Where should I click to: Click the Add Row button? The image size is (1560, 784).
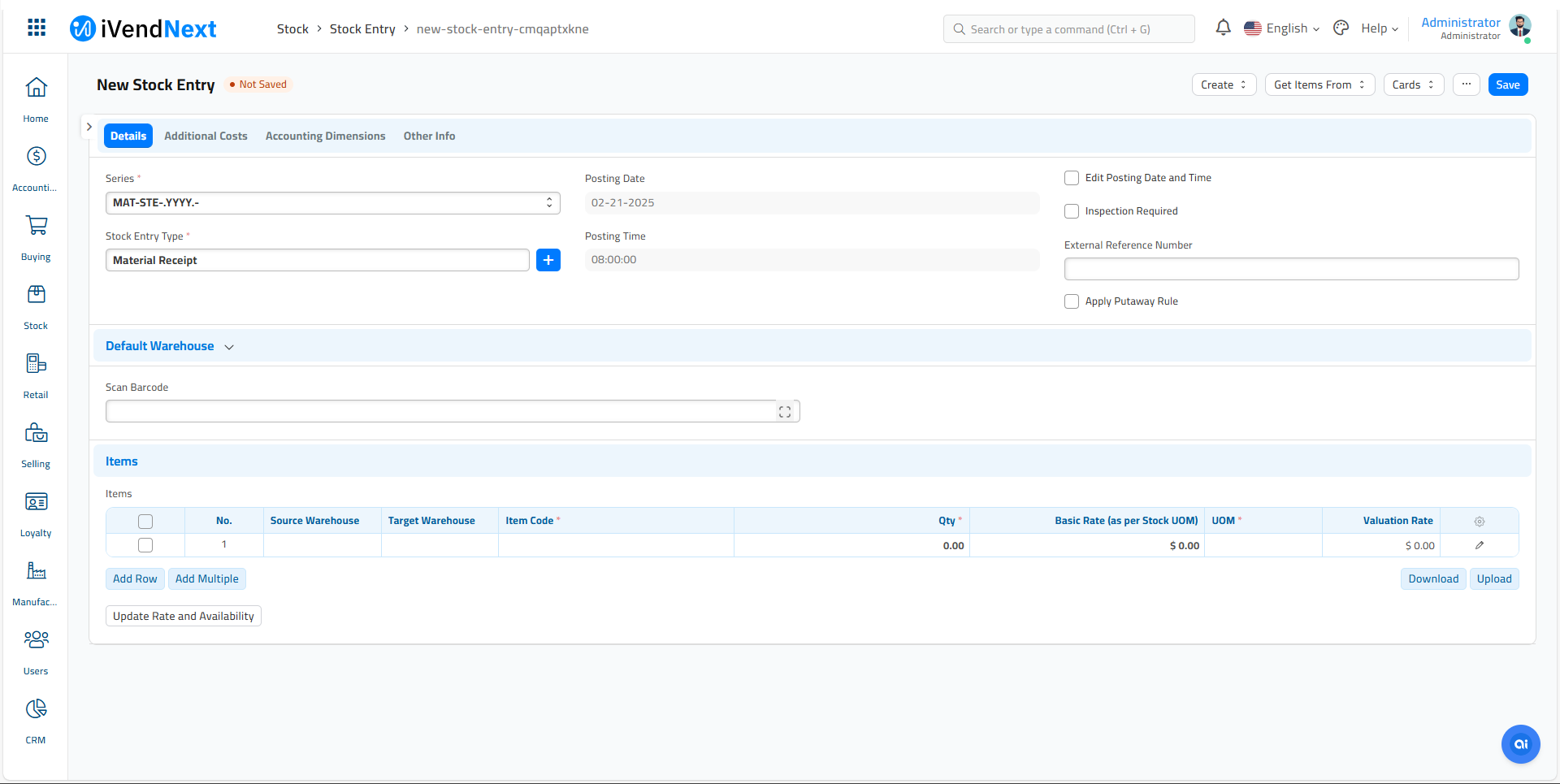tap(135, 579)
